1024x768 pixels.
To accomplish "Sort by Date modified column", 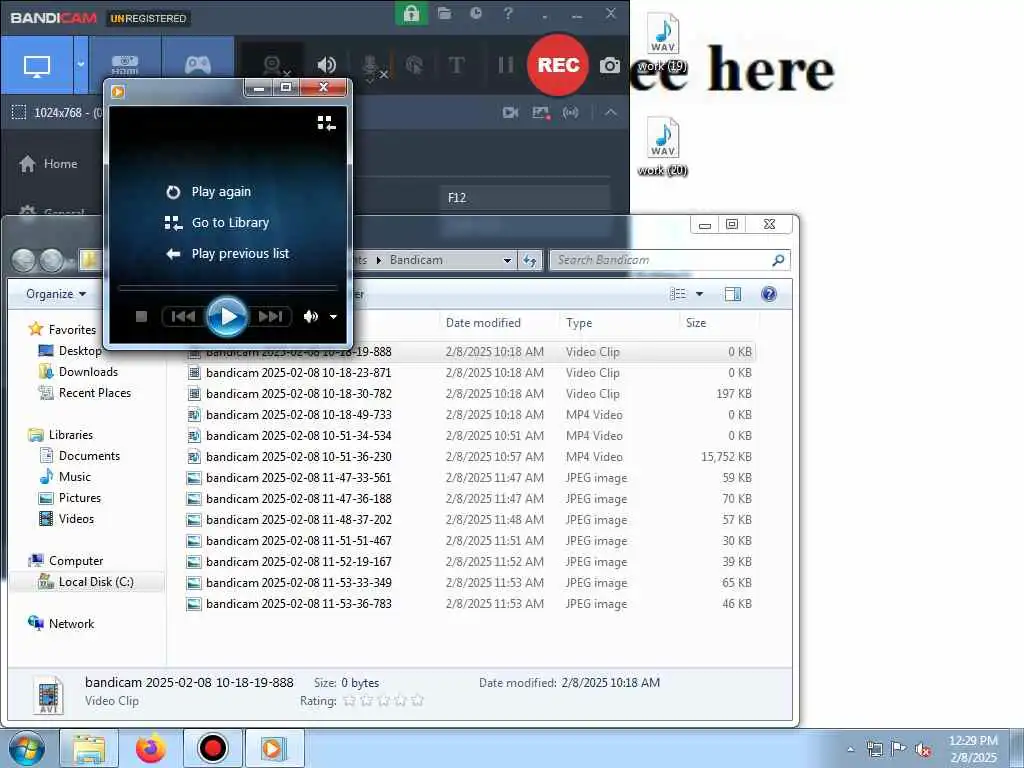I will pos(500,323).
